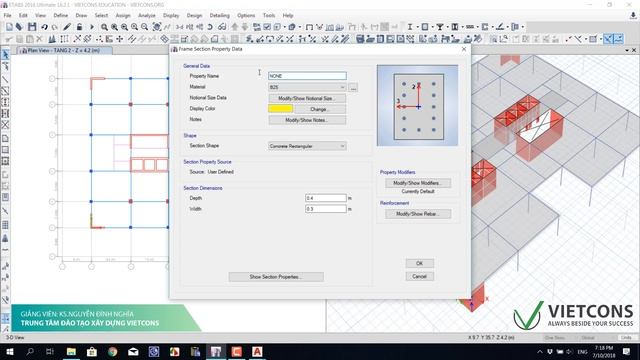
Task: Open the Help menu
Action: pos(288,16)
